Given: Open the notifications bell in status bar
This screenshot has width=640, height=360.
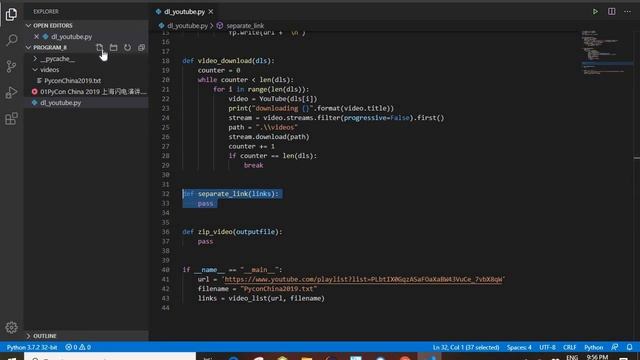Looking at the screenshot, I should (x=629, y=347).
